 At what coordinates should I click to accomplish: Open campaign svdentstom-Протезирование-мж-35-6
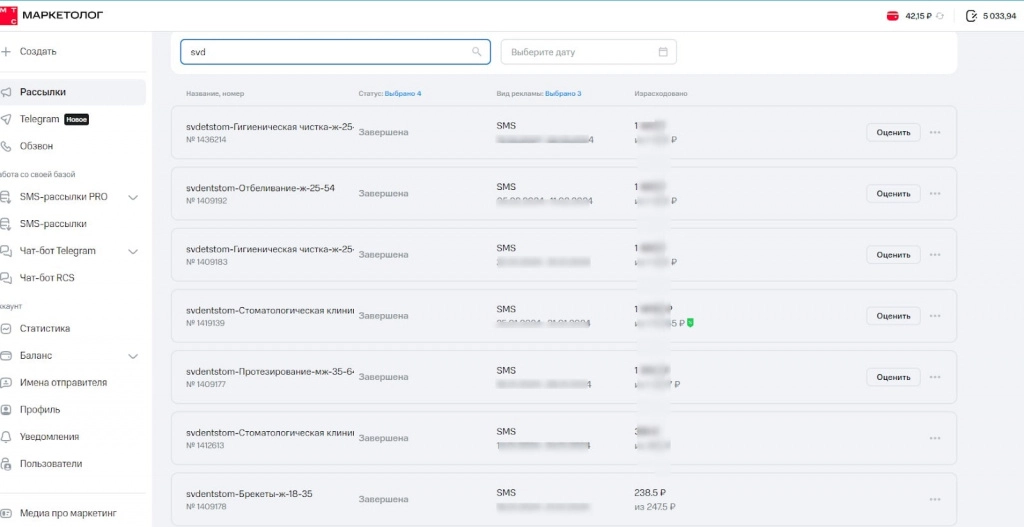[270, 372]
